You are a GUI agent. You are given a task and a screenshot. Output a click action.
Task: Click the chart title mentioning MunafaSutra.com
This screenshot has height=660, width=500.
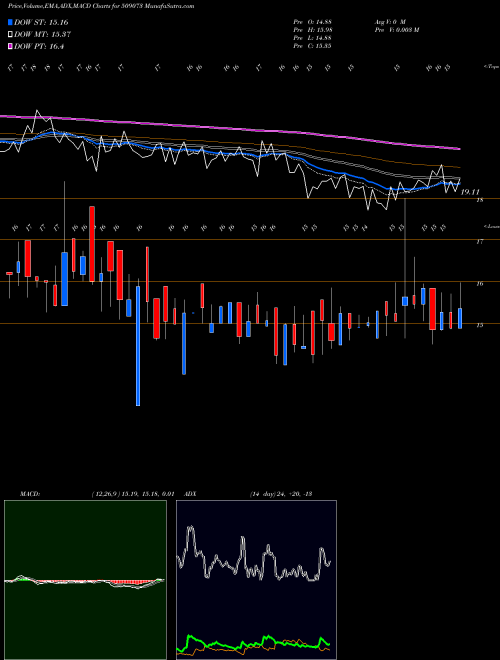tap(101, 6)
